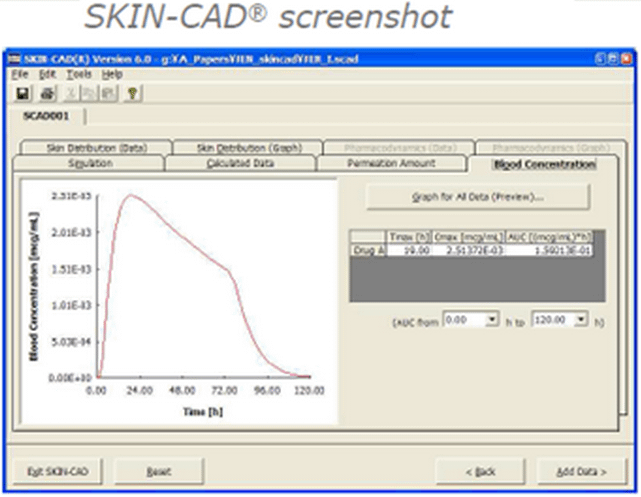
Task: Click the Add Data > button
Action: point(581,472)
